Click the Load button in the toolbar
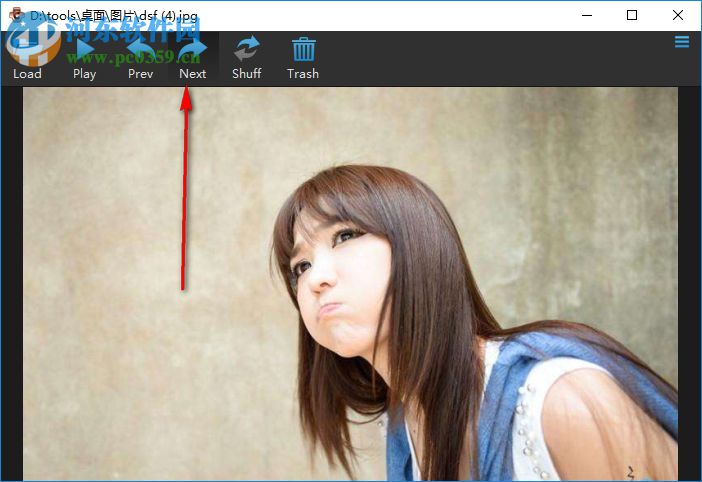702x482 pixels. coord(27,57)
